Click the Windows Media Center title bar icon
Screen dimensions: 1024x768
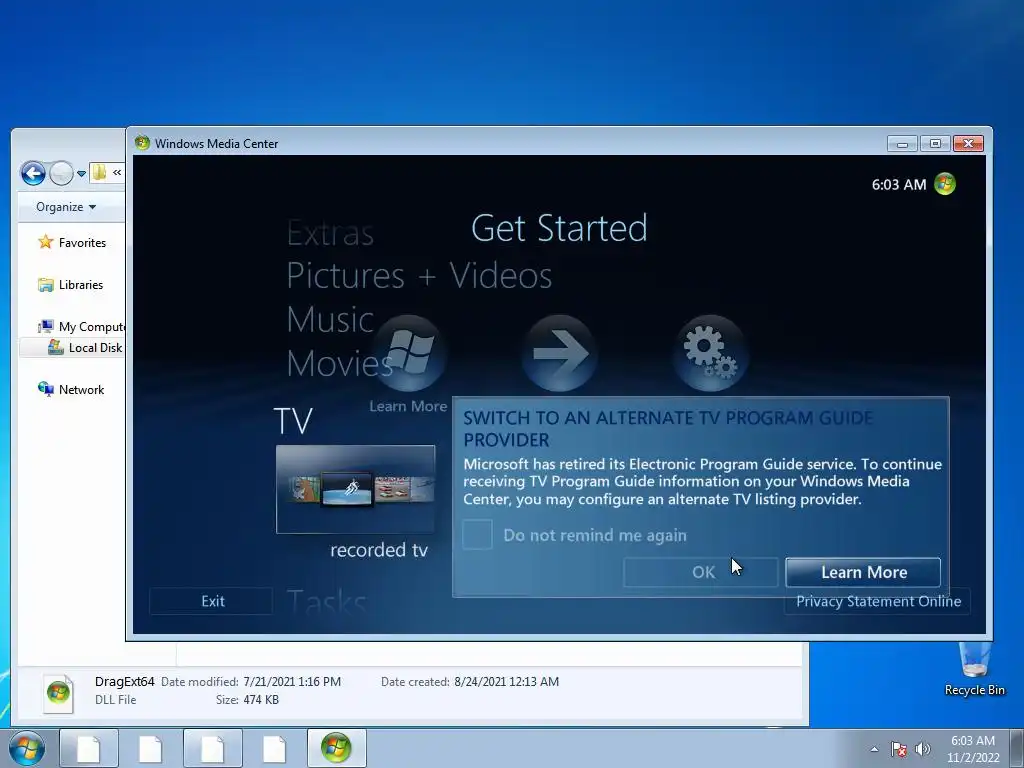pos(142,143)
